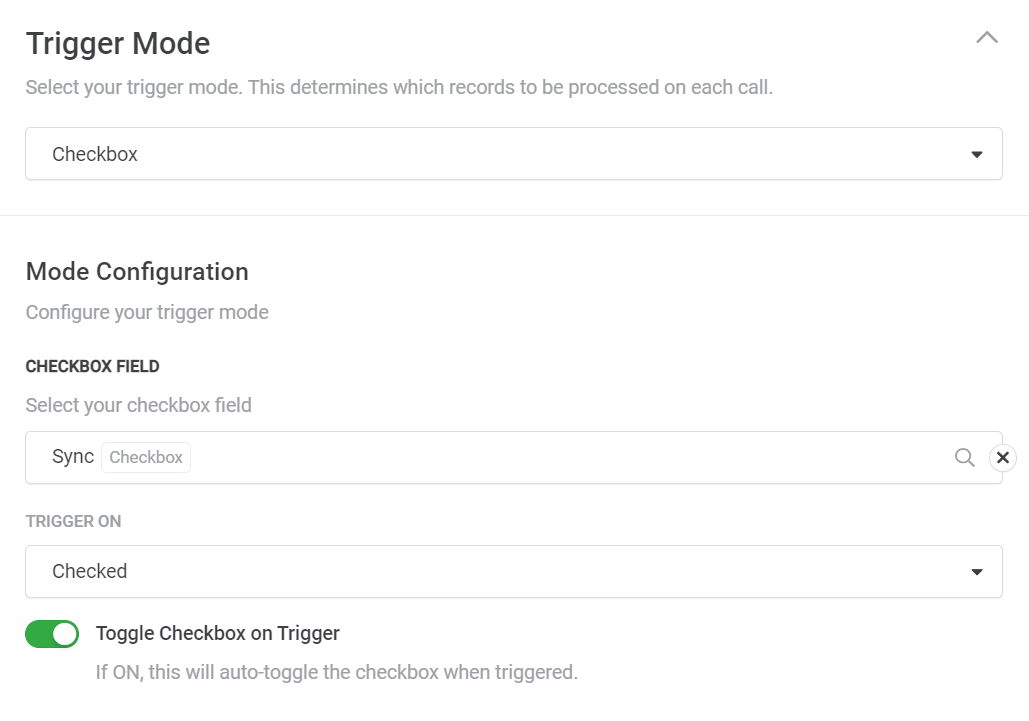Viewport: 1029px width, 721px height.
Task: Click the 'Select your checkbox field' hint
Action: coord(138,405)
